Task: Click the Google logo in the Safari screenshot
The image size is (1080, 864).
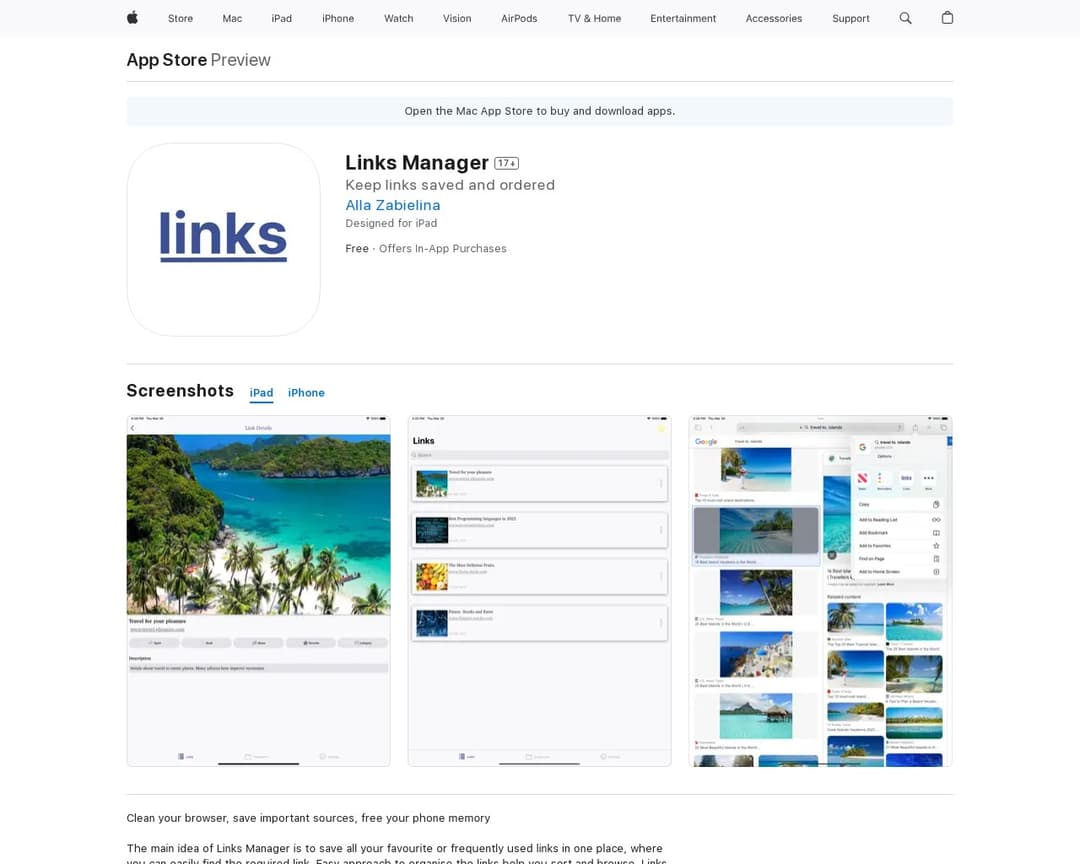Action: (704, 442)
